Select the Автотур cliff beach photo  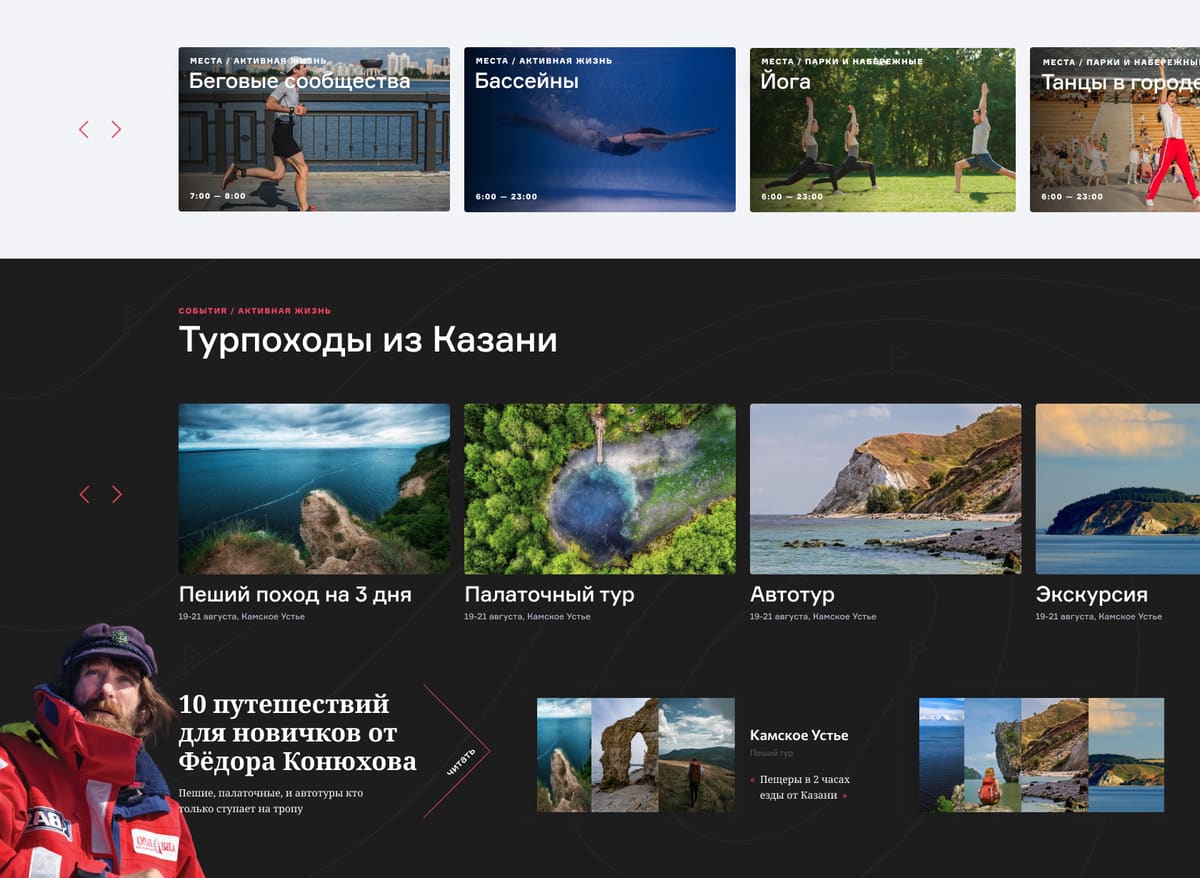[x=885, y=488]
